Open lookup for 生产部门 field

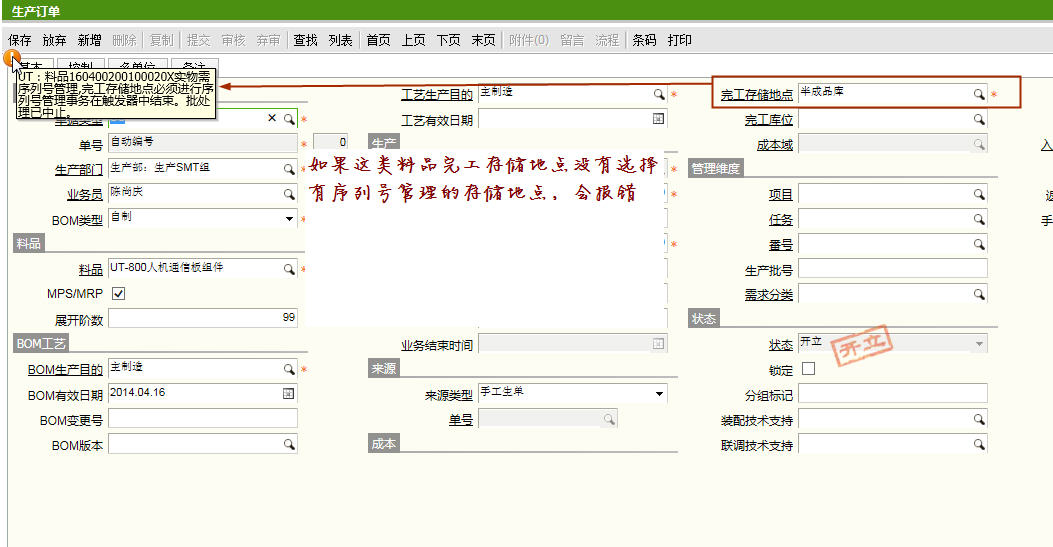289,168
